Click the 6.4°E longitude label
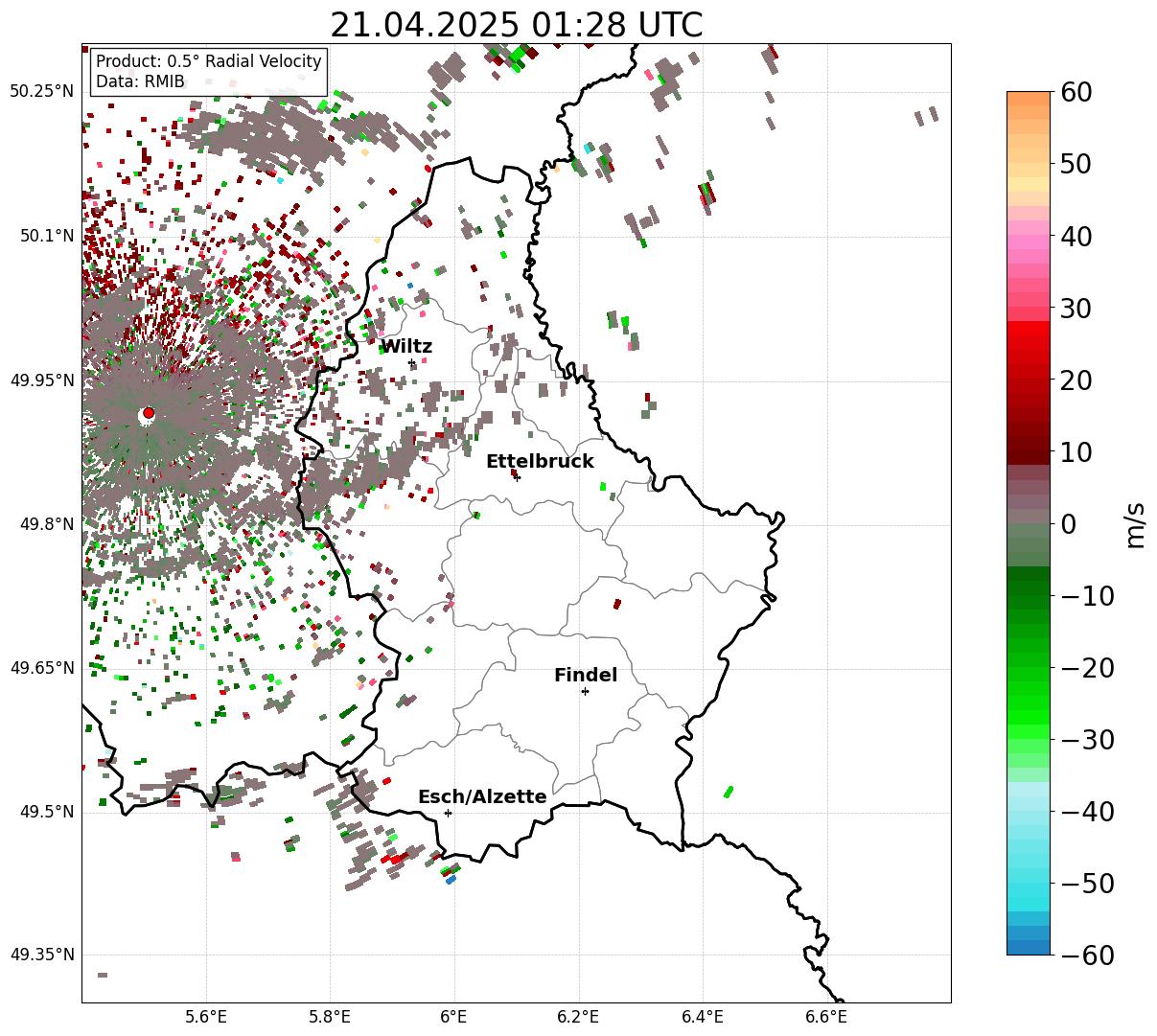 tap(703, 1016)
